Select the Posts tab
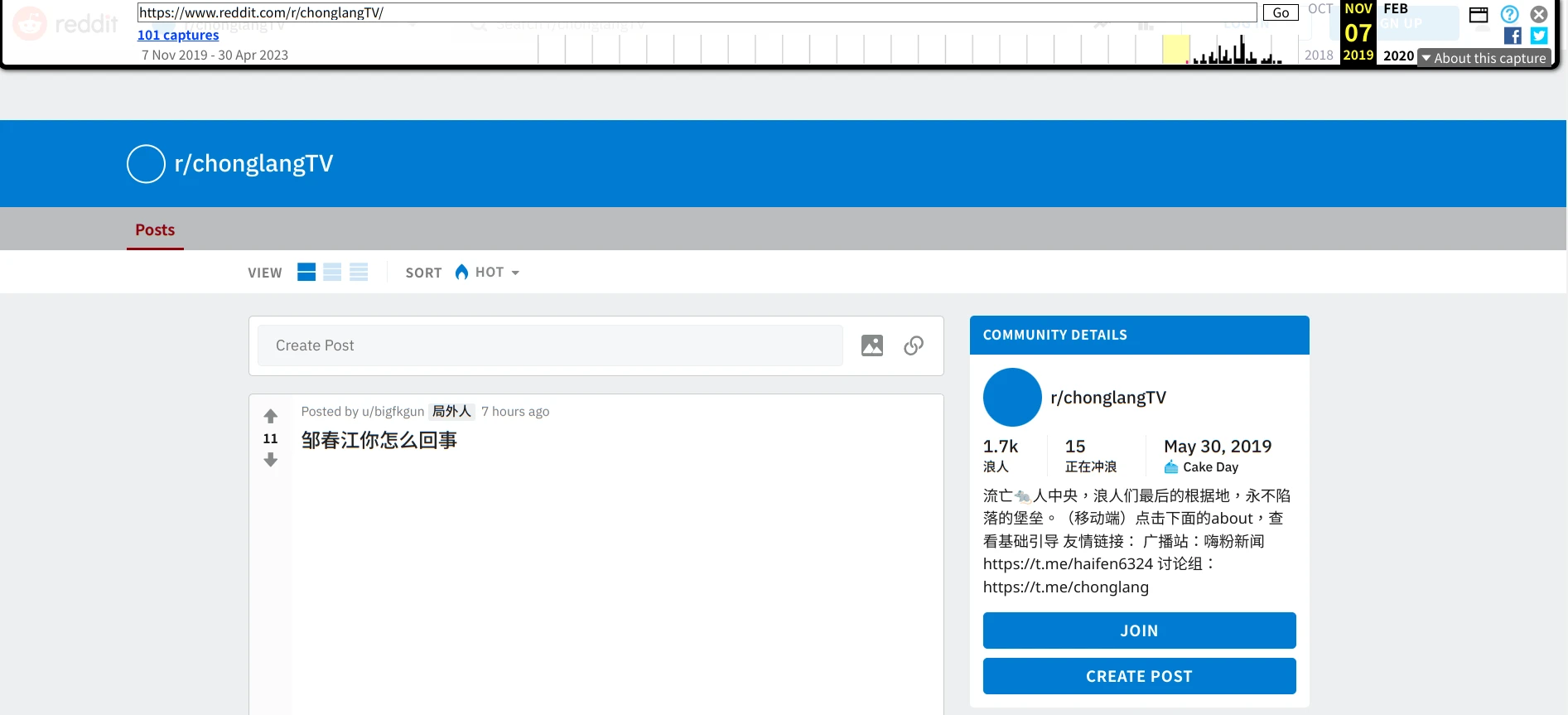This screenshot has width=1568, height=715. click(155, 229)
